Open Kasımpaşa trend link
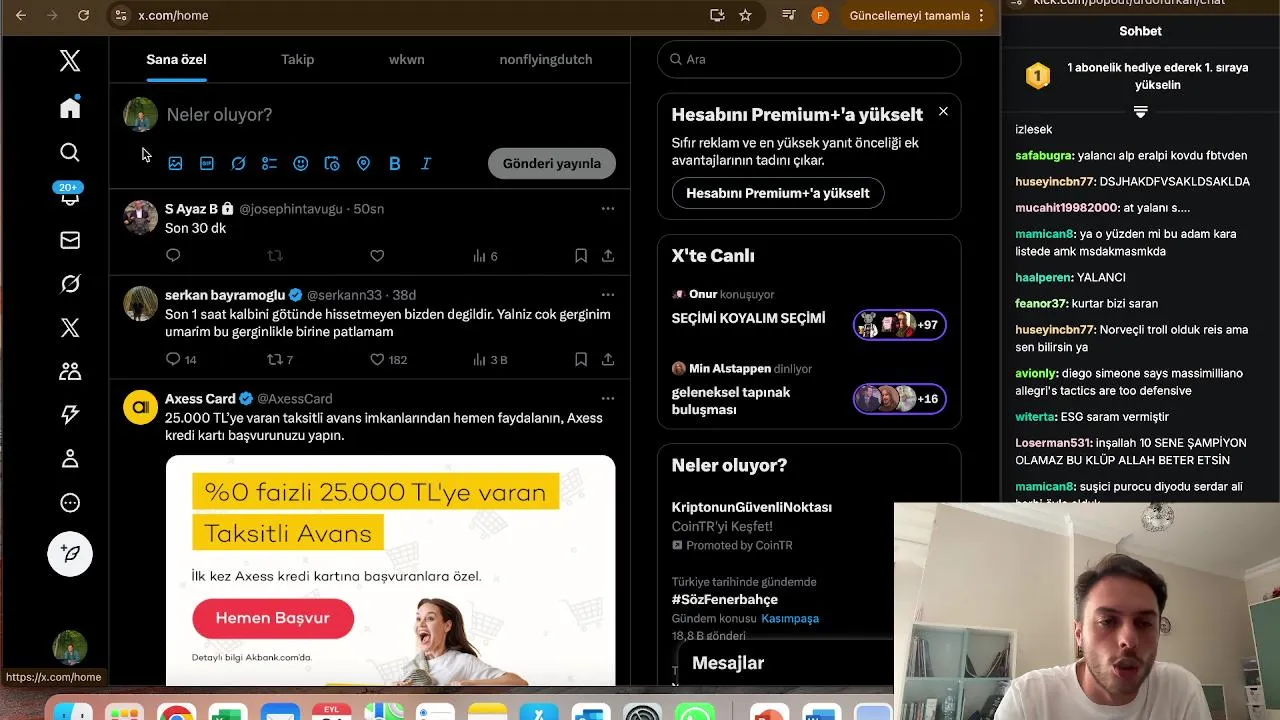 coord(790,618)
